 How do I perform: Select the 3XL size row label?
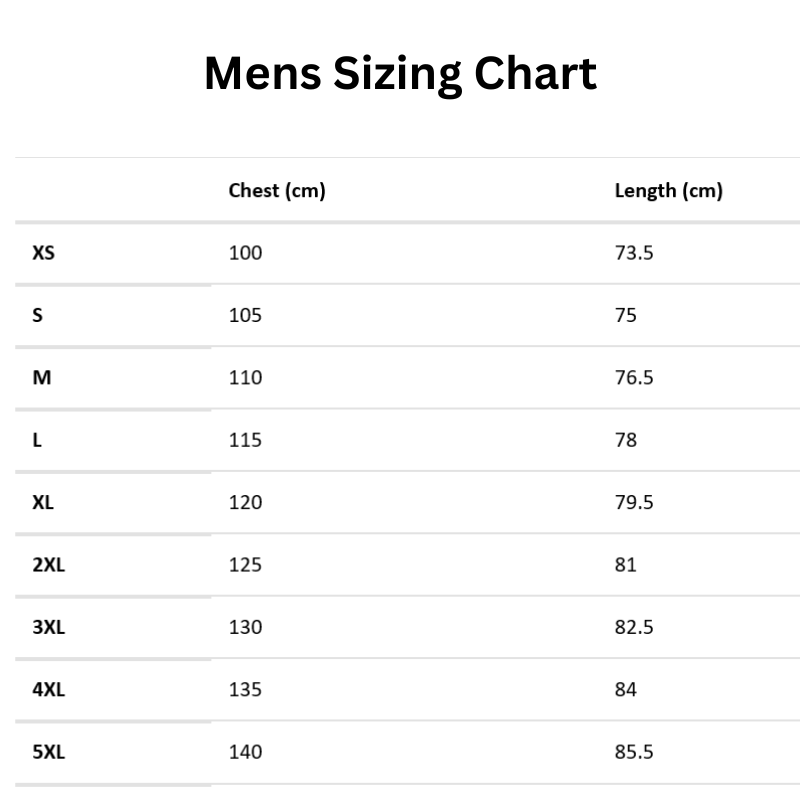coord(48,627)
